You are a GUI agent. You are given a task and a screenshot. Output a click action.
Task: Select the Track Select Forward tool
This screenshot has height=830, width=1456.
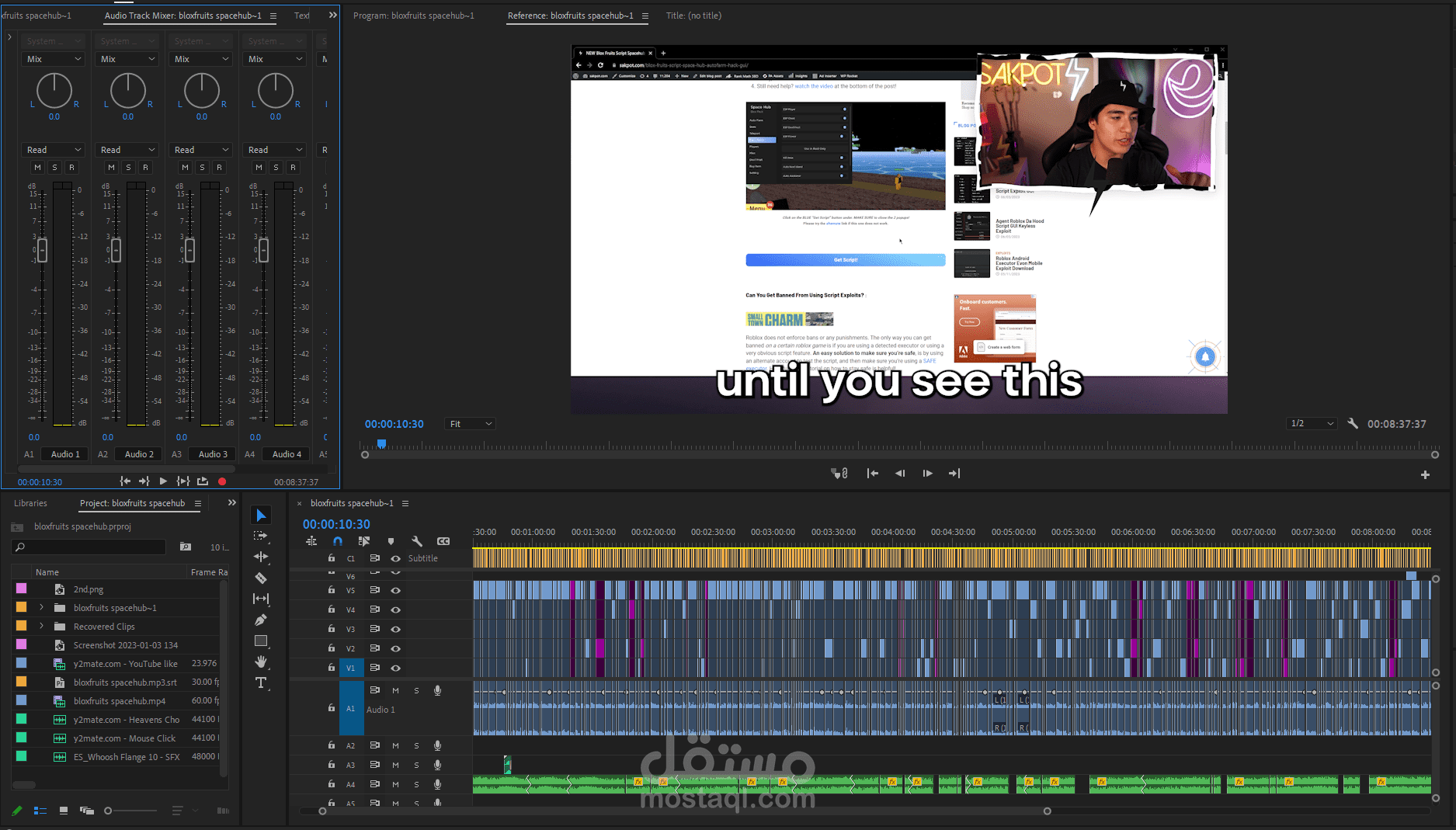pos(261,536)
